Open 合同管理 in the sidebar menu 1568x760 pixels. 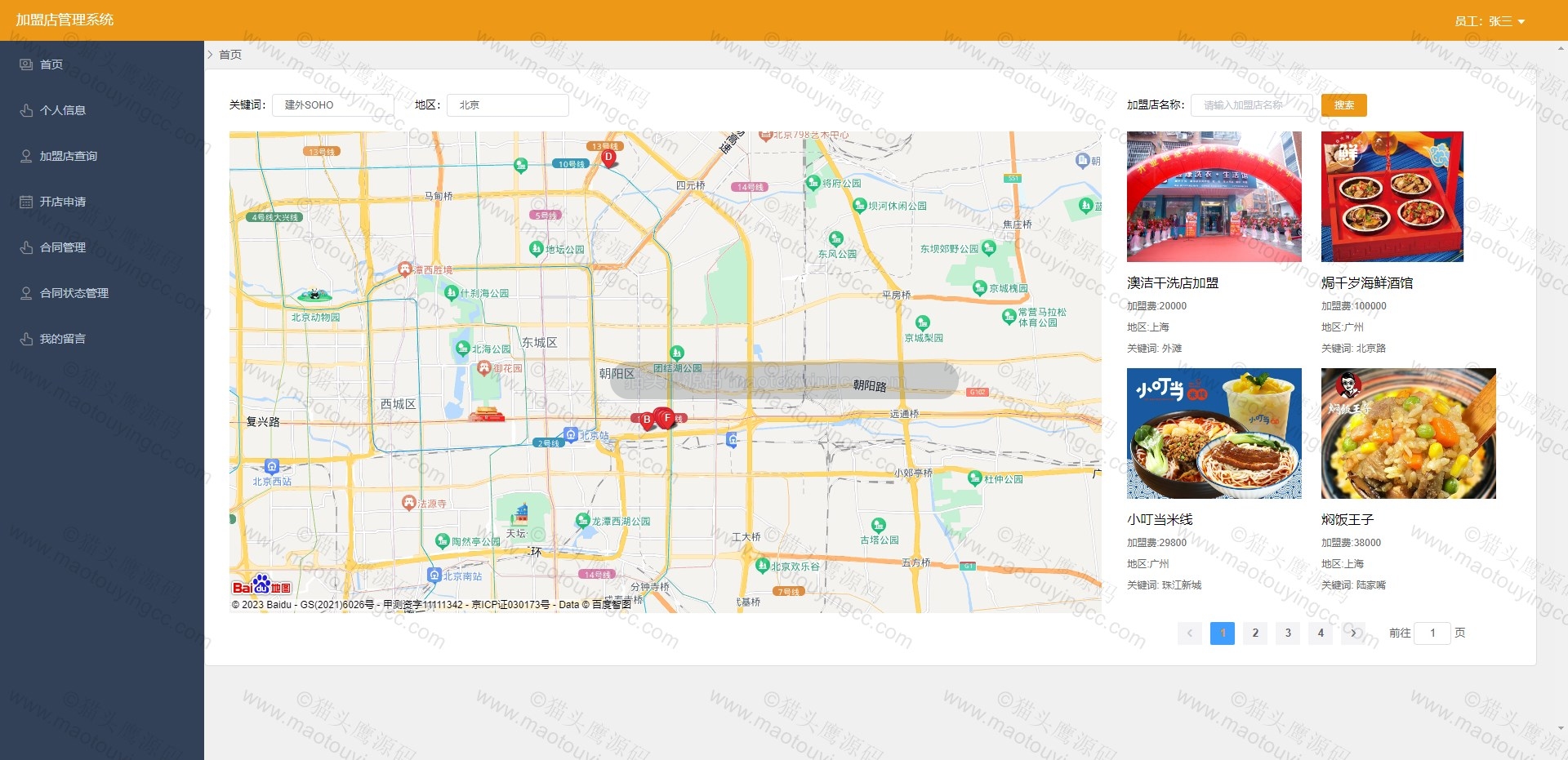pyautogui.click(x=102, y=247)
